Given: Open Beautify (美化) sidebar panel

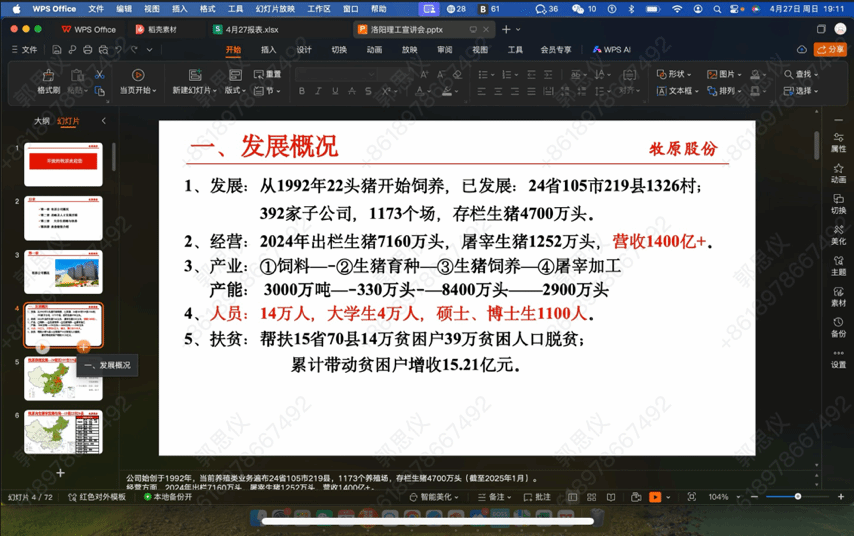Looking at the screenshot, I should pyautogui.click(x=838, y=235).
